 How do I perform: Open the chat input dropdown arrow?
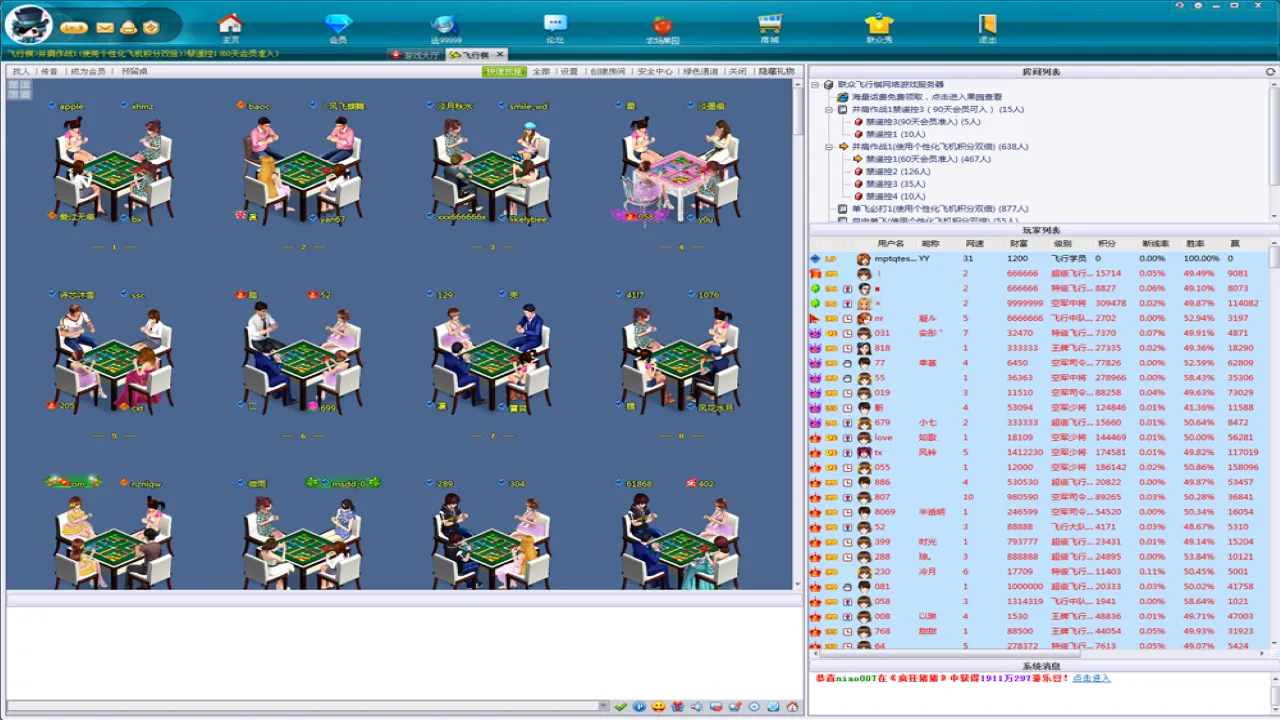[x=603, y=706]
